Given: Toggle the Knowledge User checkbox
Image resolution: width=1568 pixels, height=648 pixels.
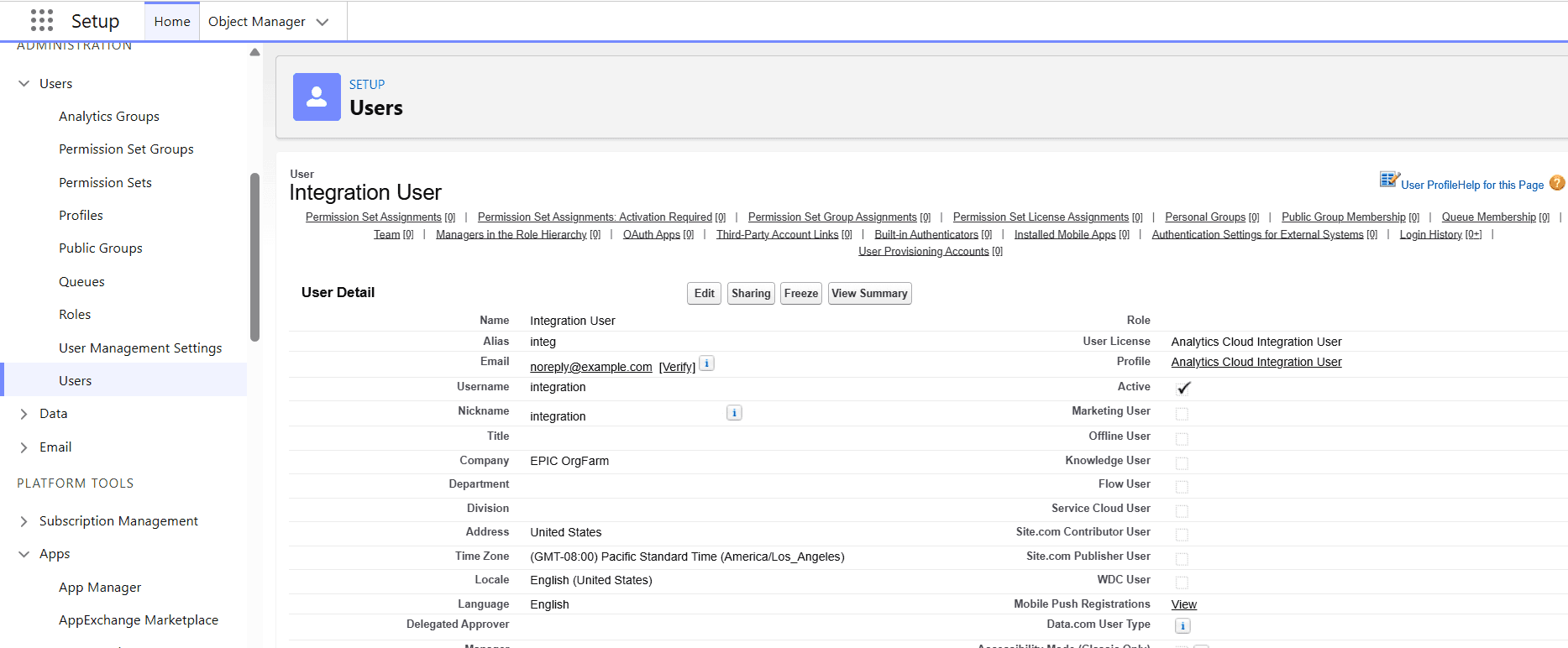Looking at the screenshot, I should pos(1182,463).
